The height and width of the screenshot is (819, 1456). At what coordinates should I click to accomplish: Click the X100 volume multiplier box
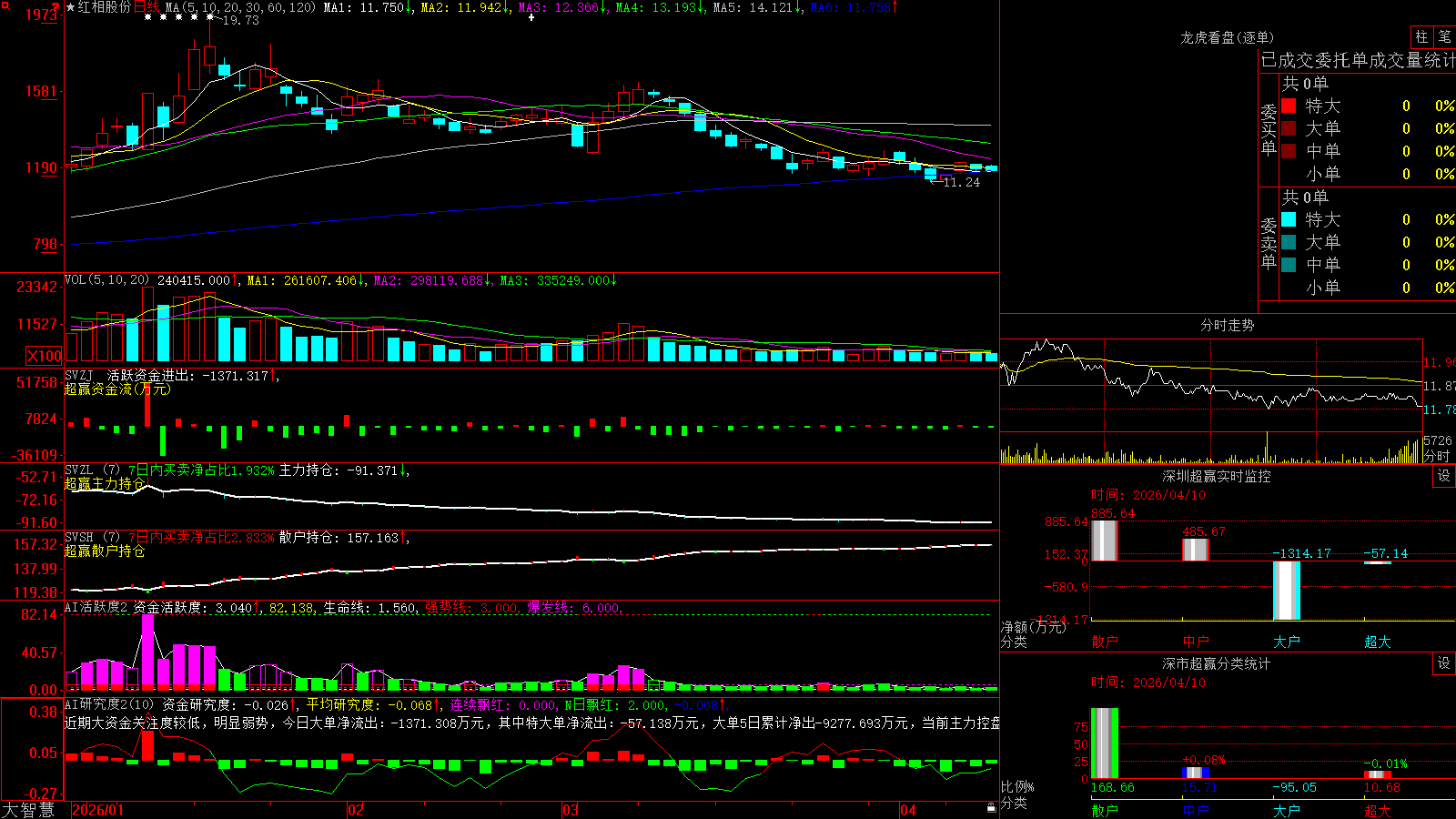tap(45, 356)
